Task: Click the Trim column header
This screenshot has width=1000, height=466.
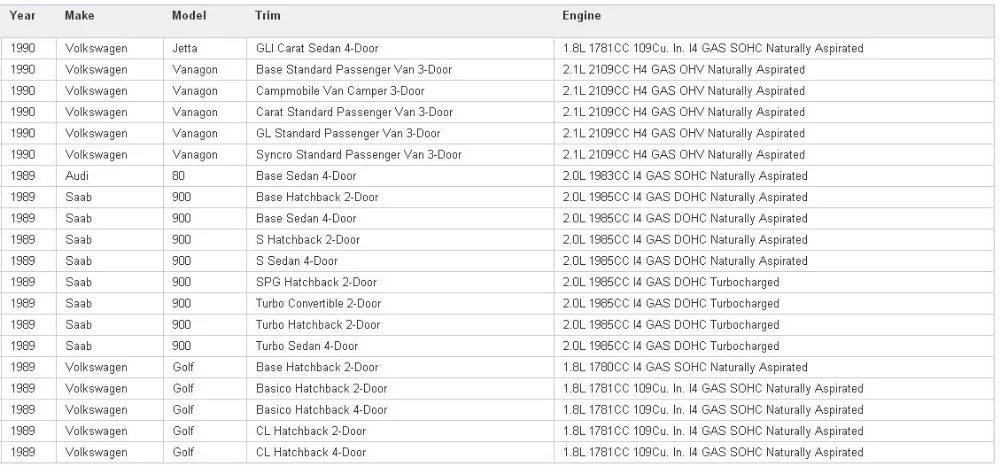Action: pyautogui.click(x=267, y=15)
